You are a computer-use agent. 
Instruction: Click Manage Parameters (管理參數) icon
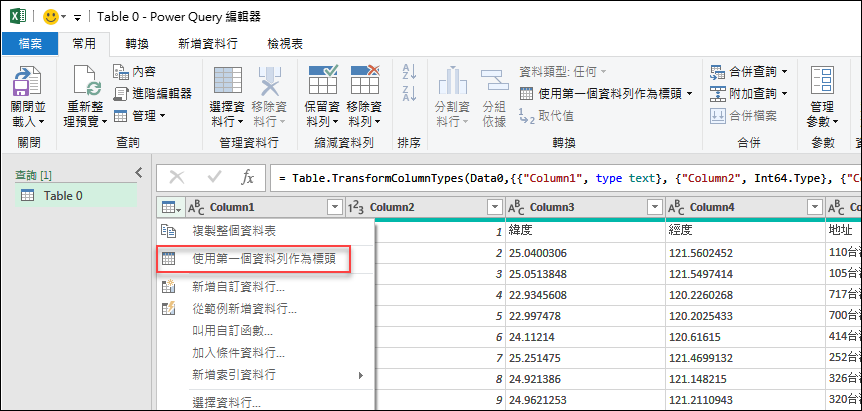[822, 81]
